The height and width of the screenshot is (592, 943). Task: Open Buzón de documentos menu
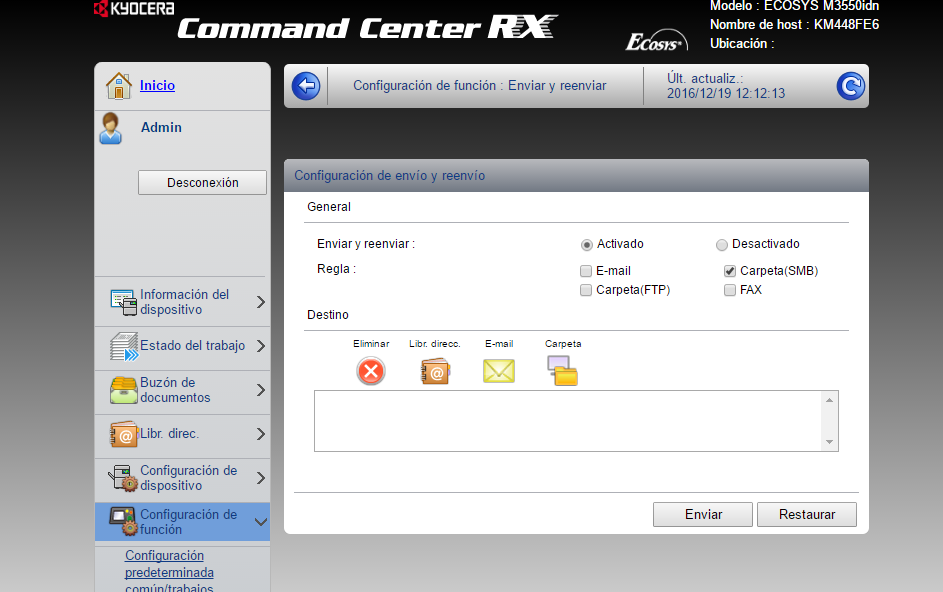point(182,390)
